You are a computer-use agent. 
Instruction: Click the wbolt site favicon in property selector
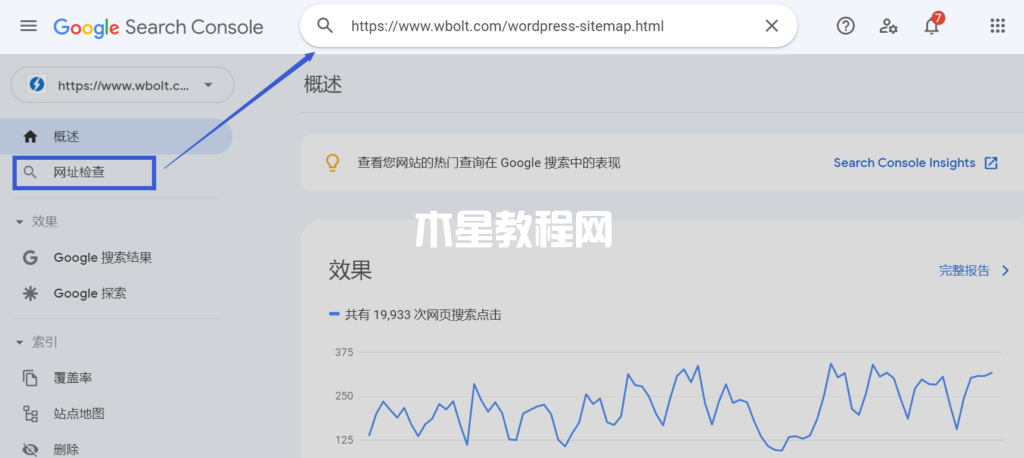(x=37, y=85)
